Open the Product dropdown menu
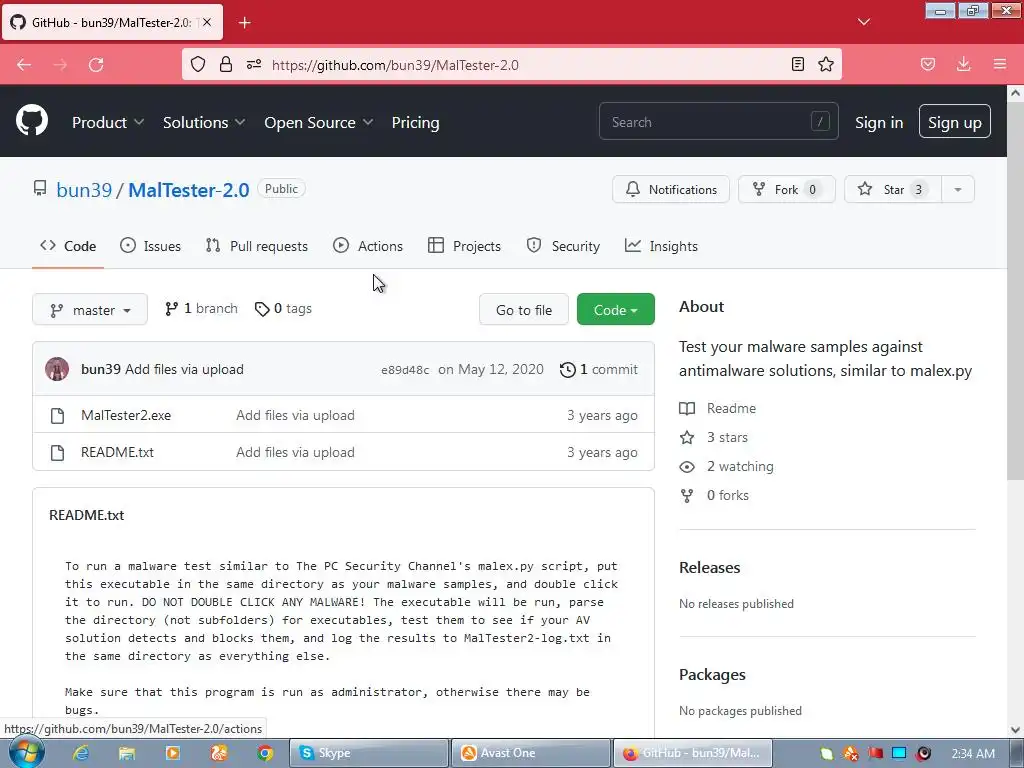This screenshot has width=1024, height=768. pyautogui.click(x=108, y=122)
